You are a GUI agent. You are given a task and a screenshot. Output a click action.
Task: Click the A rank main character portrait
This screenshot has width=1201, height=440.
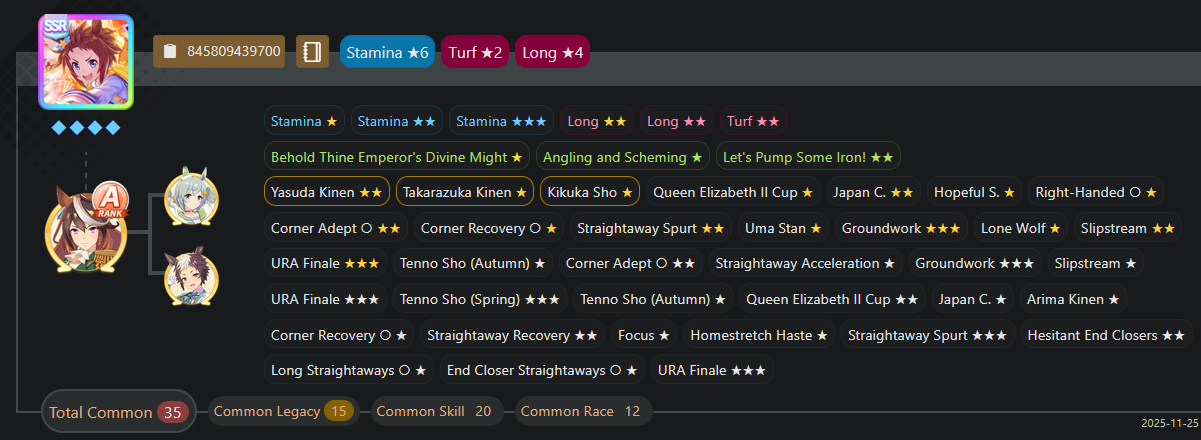85,229
